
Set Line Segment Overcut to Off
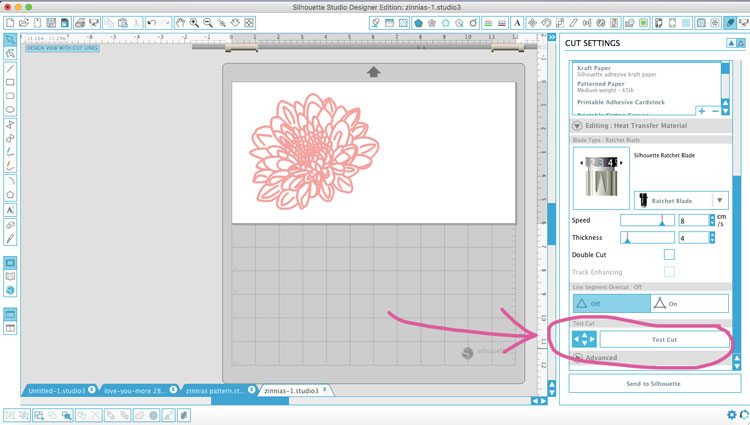[x=612, y=304]
